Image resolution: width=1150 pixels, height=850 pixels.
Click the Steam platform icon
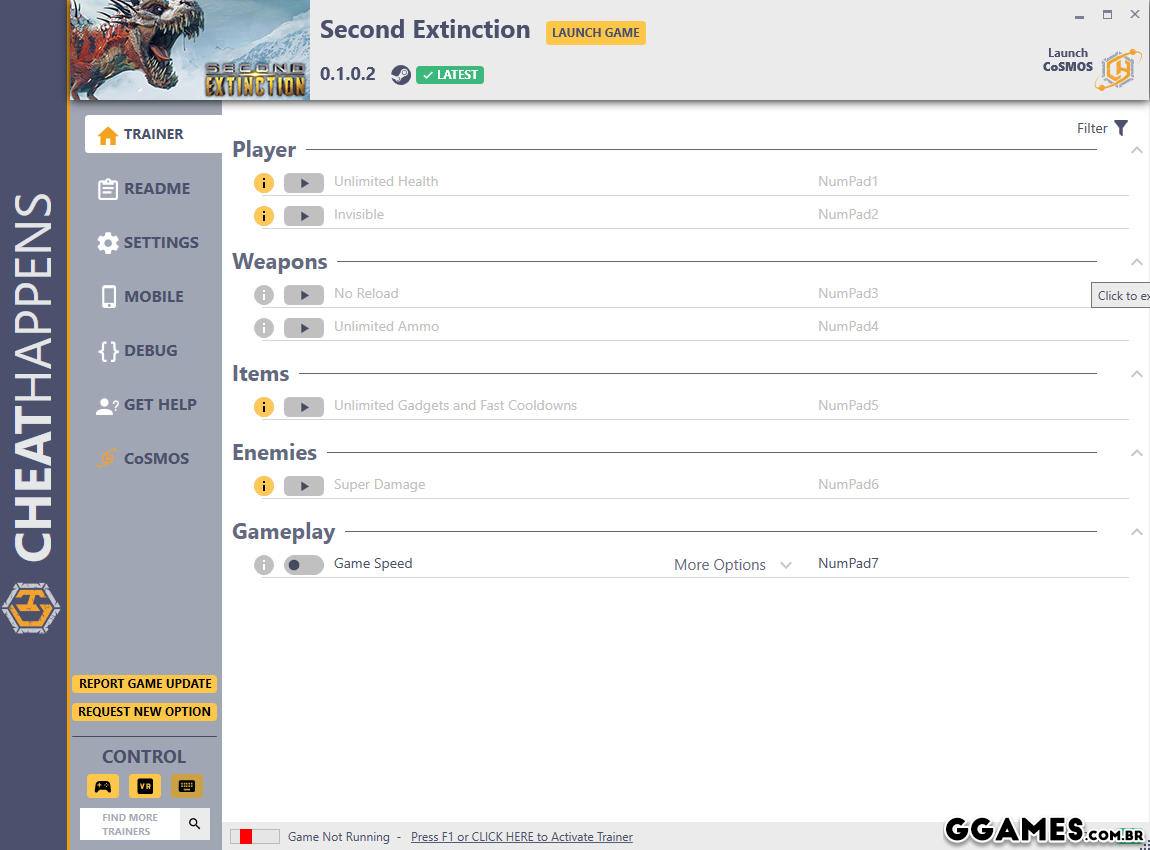pyautogui.click(x=400, y=75)
